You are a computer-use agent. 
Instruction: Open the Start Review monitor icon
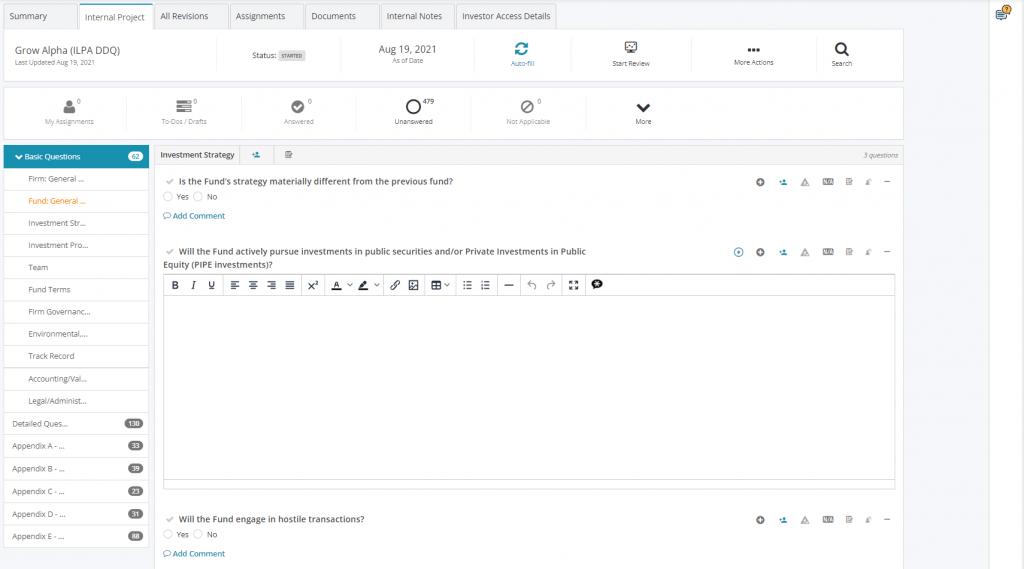[631, 48]
